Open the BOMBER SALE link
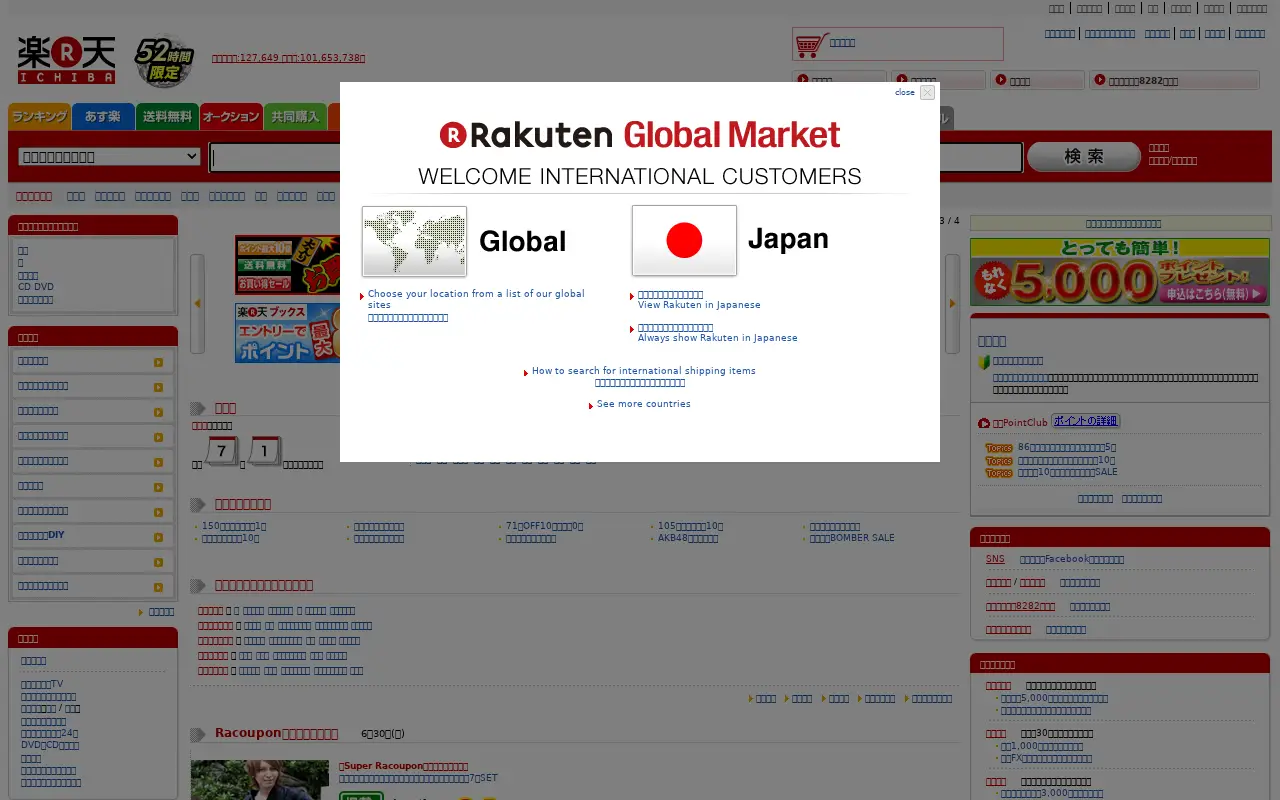The height and width of the screenshot is (800, 1280). (x=852, y=538)
